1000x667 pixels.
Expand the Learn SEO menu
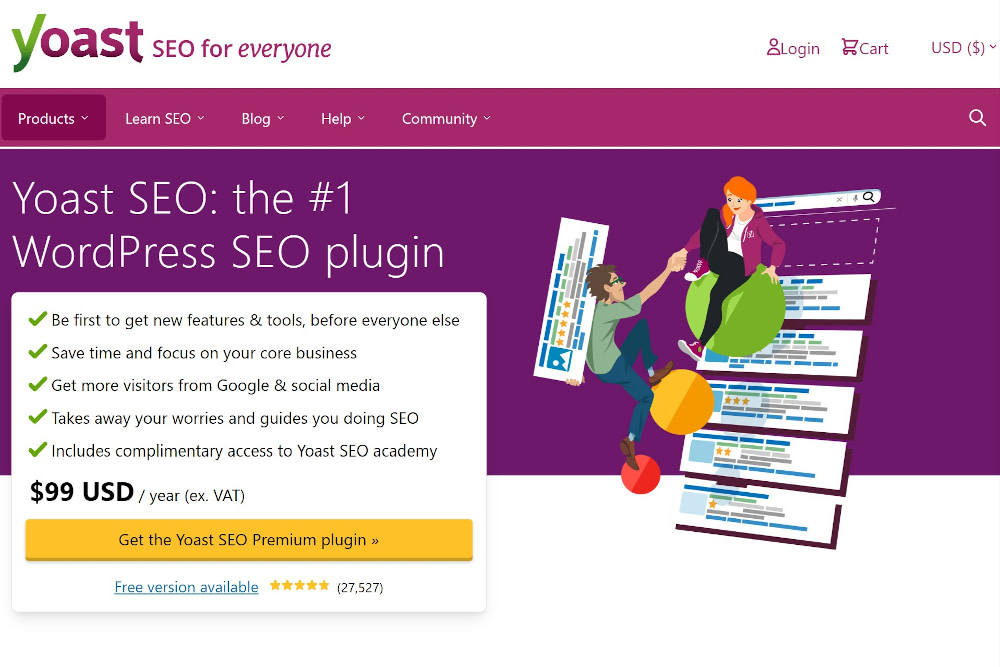(165, 119)
